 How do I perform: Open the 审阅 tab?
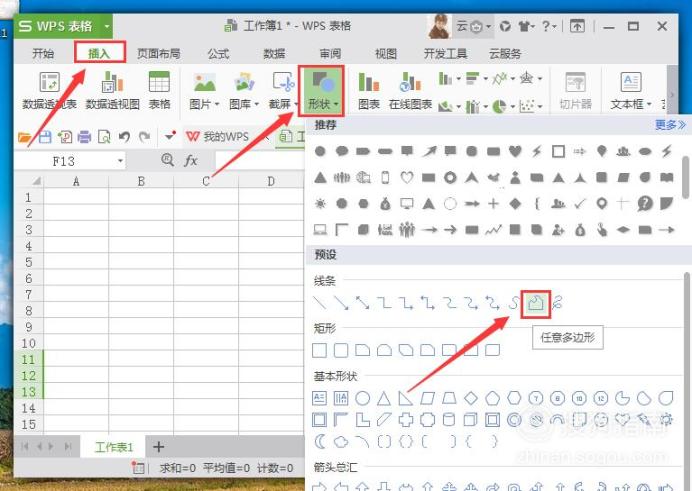click(330, 53)
